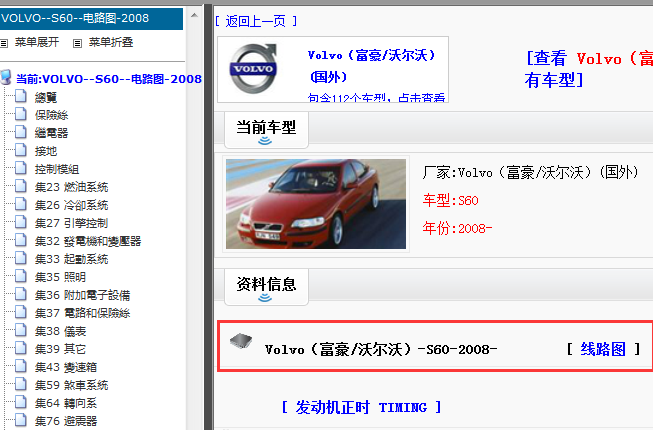The image size is (653, 430).
Task: Select 集64 轉向系 in the tree
Action: (66, 403)
